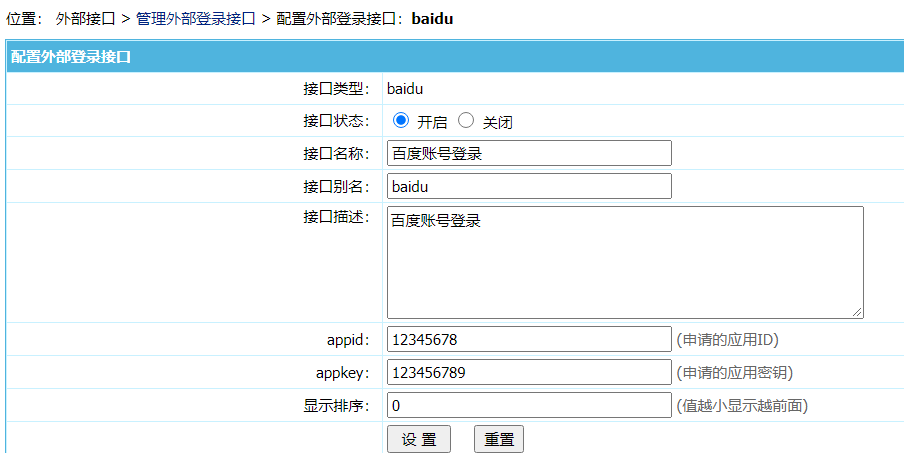Open the 管理外部登录接口 breadcrumb link
This screenshot has width=904, height=453.
195,18
